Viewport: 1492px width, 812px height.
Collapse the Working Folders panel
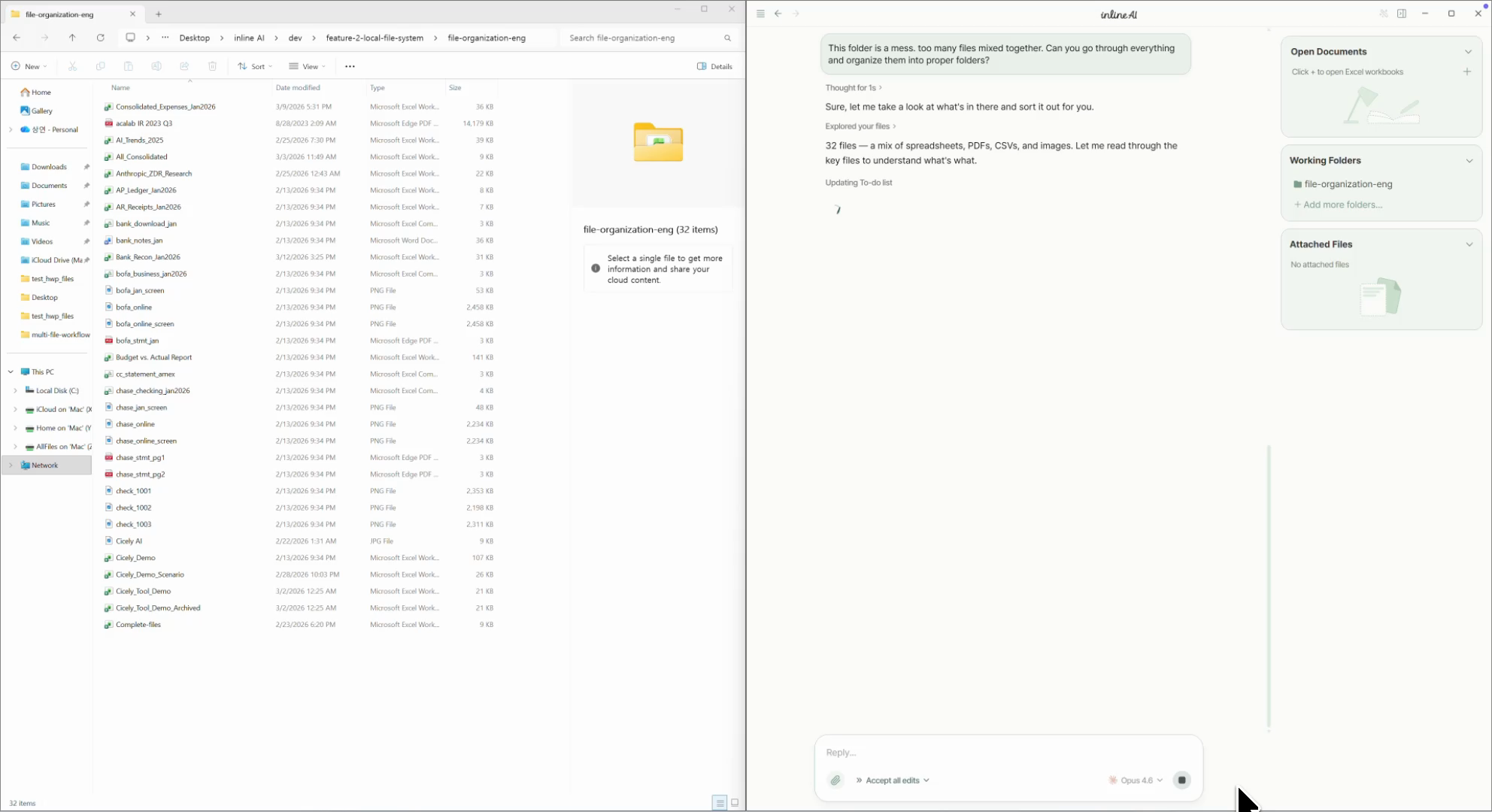(x=1469, y=161)
